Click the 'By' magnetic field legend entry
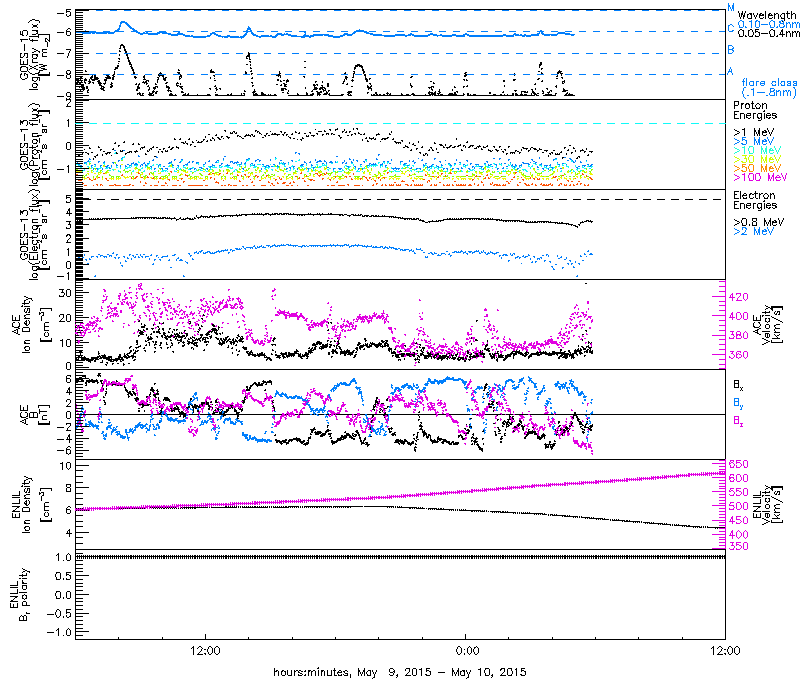Screen dimensions: 800x680 pyautogui.click(x=738, y=403)
